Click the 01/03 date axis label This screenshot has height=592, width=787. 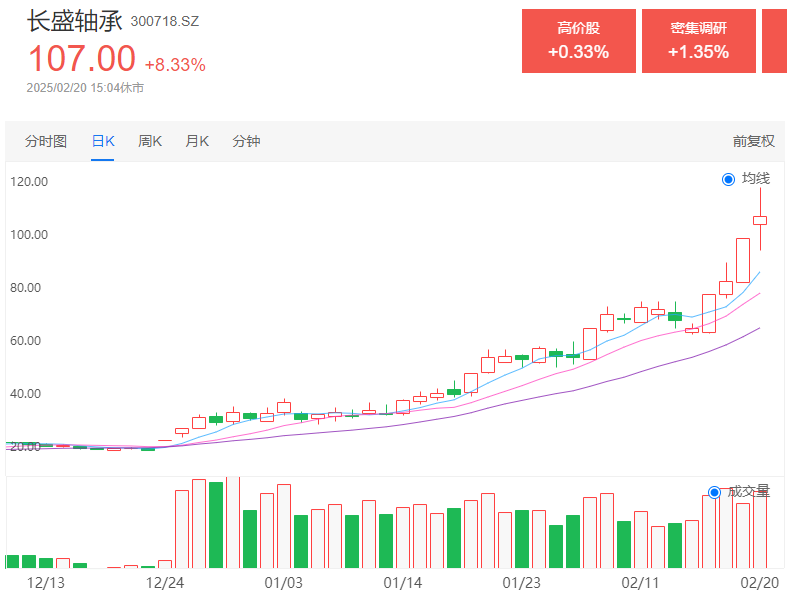click(x=284, y=582)
